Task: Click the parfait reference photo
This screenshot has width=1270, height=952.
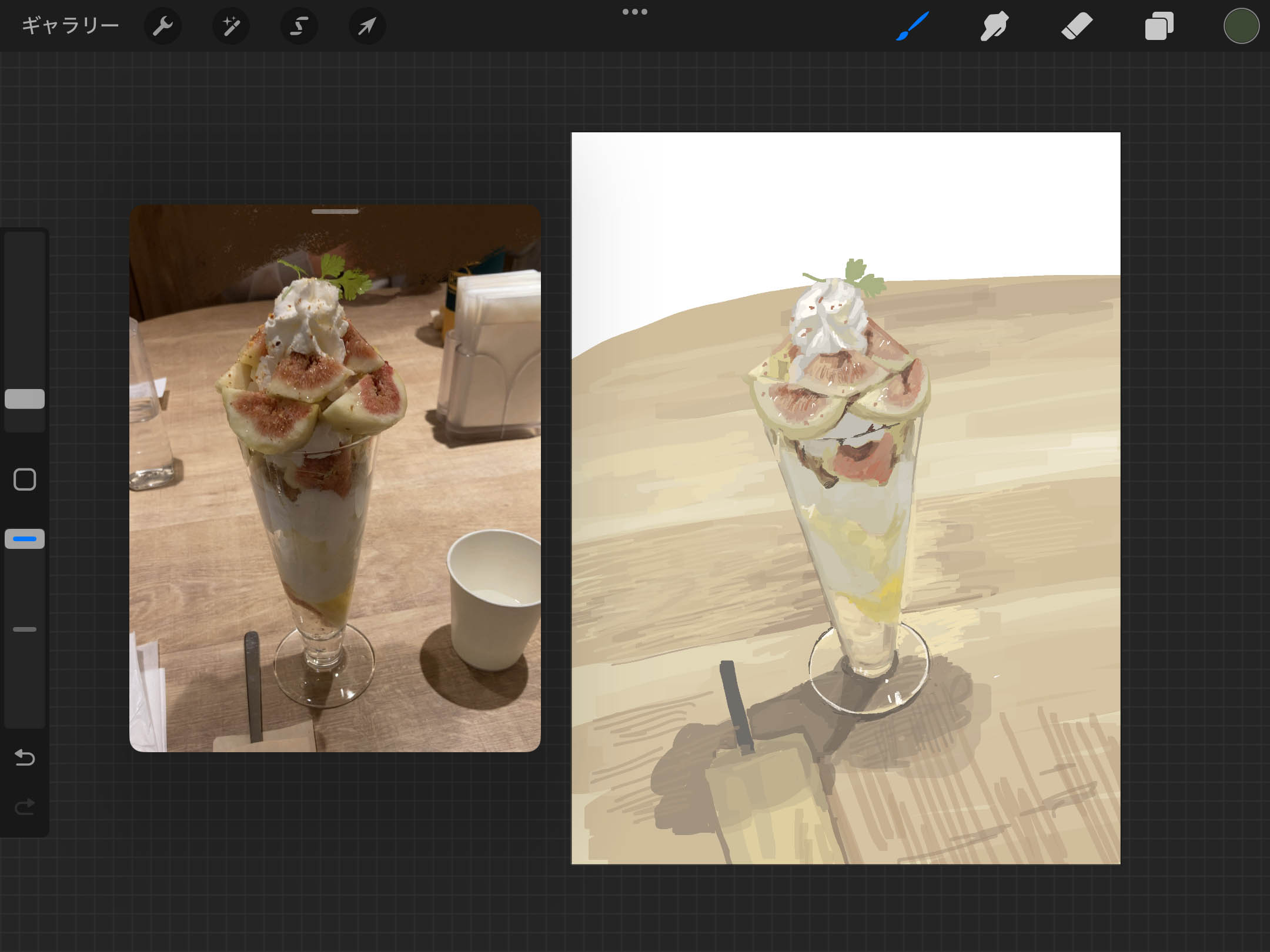Action: pos(335,478)
